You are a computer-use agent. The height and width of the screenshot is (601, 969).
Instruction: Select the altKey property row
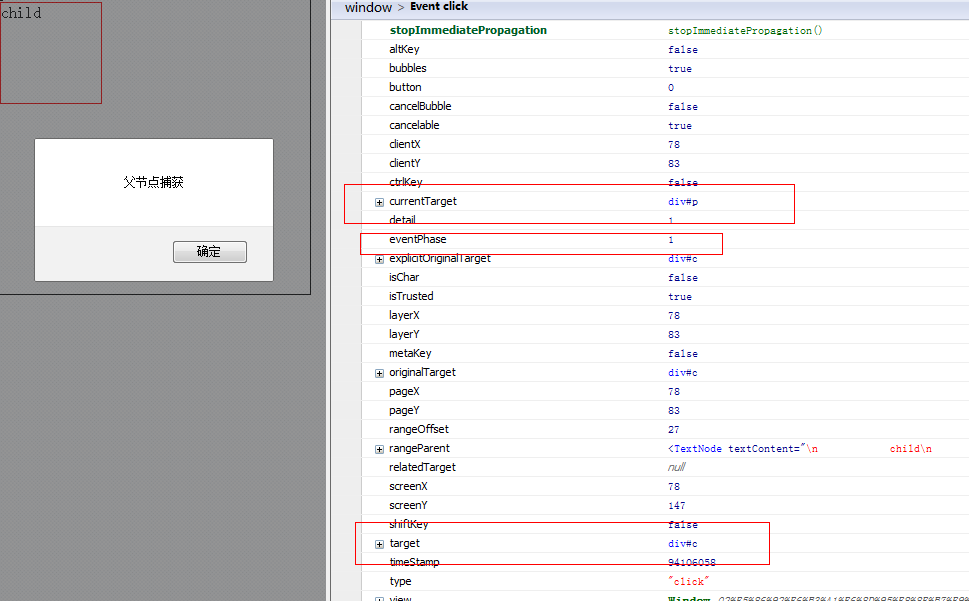coord(665,49)
